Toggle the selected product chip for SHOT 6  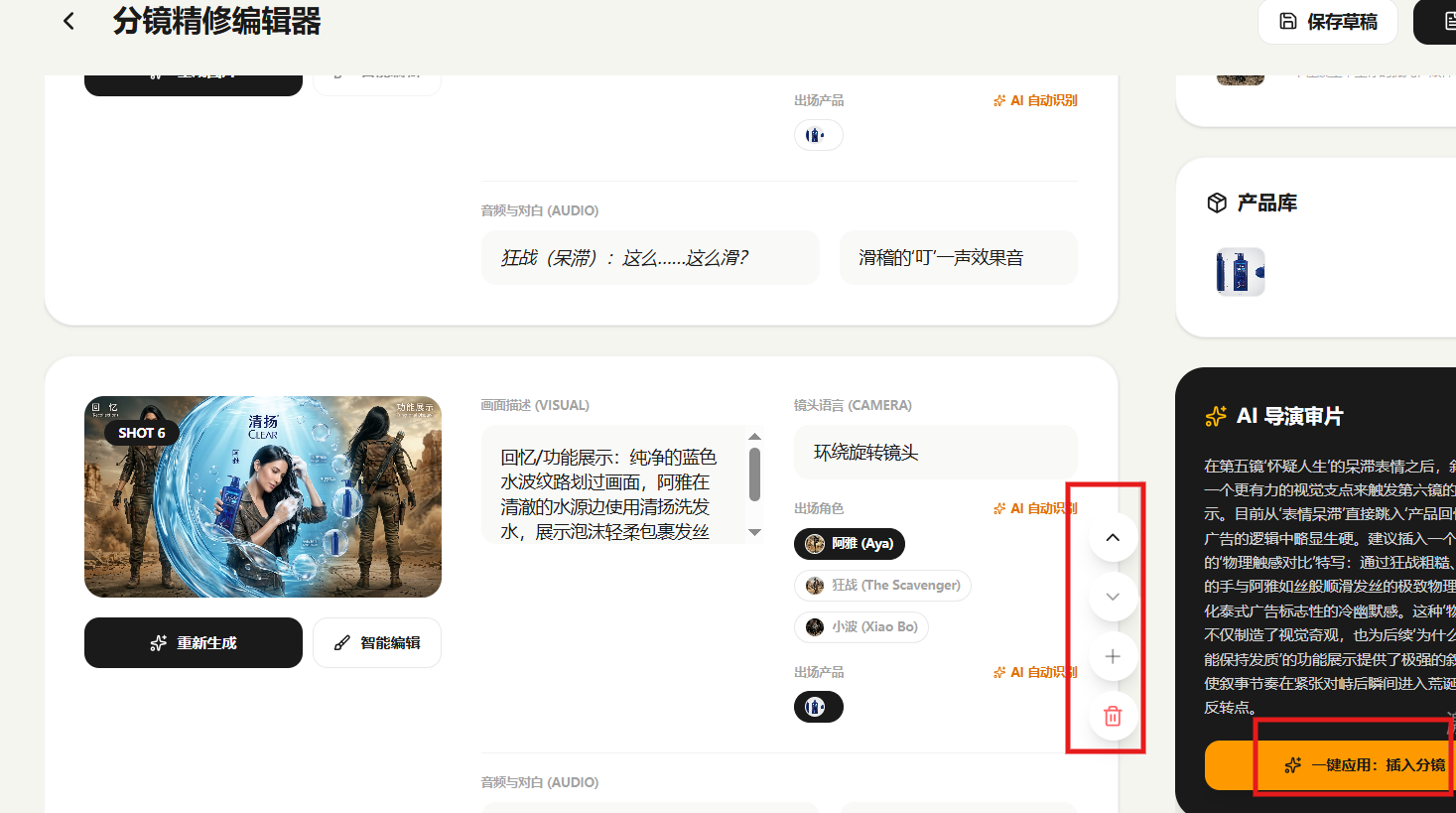coord(818,707)
